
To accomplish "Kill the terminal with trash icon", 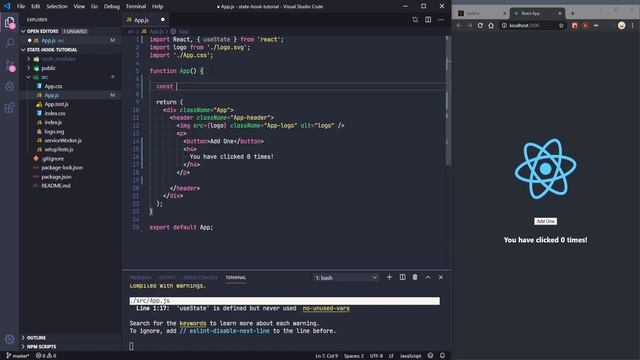I will [415, 277].
